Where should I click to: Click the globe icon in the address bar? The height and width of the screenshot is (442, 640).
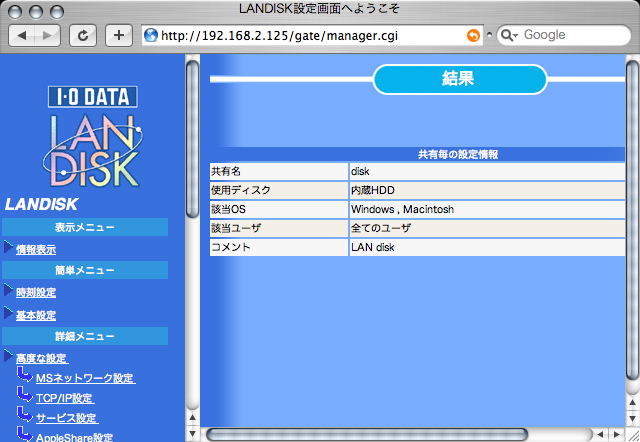point(151,36)
